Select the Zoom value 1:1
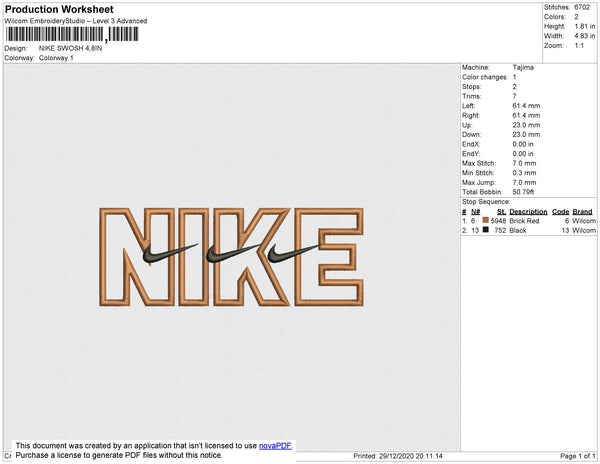The width and height of the screenshot is (600, 464). 579,46
